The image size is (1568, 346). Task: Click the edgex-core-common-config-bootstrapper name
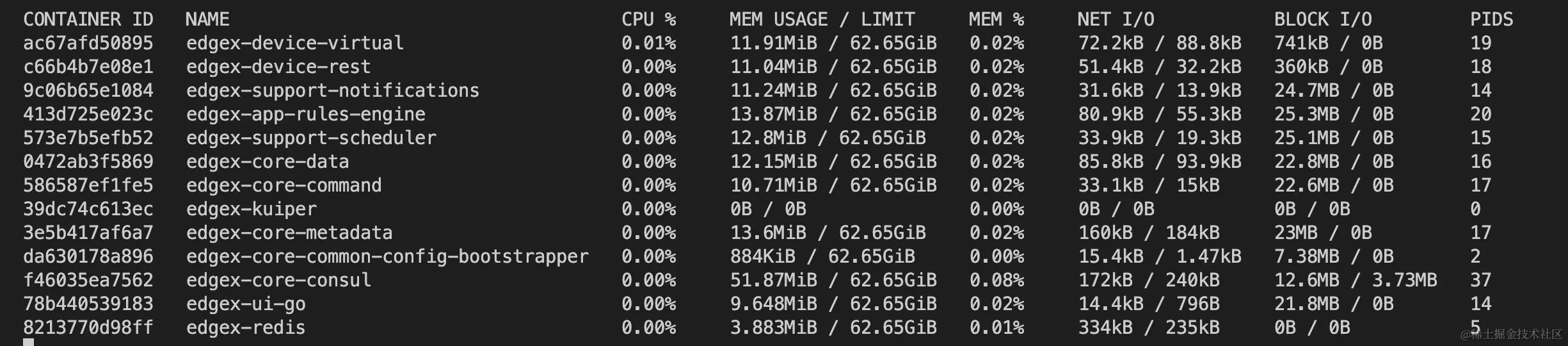[x=387, y=256]
